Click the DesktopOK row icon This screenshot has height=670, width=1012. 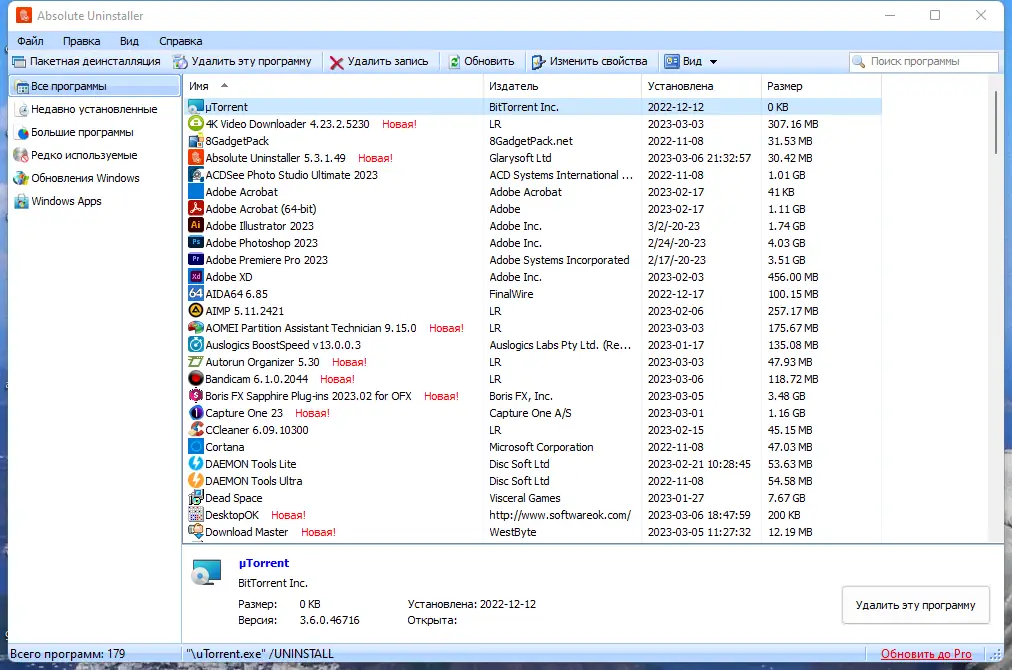pyautogui.click(x=196, y=514)
